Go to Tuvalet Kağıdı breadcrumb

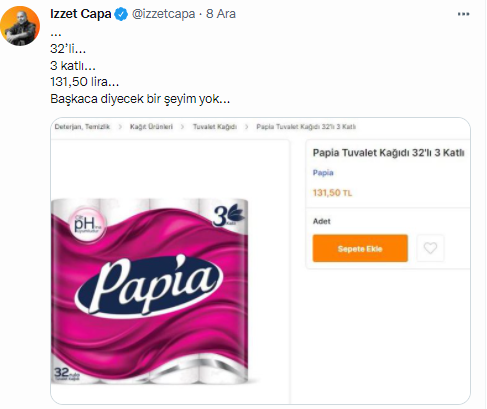point(215,127)
